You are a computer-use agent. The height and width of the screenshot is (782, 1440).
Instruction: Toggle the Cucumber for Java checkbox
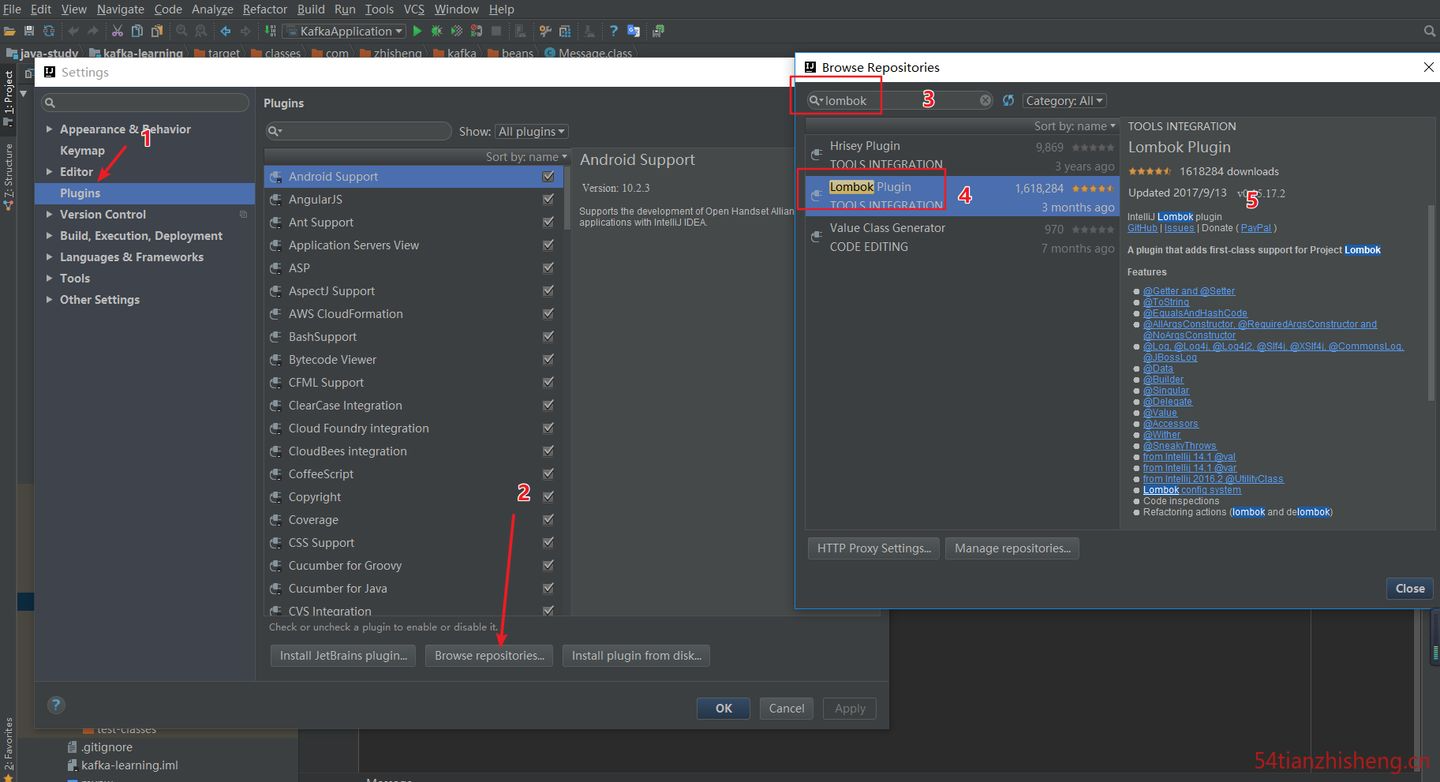[x=548, y=588]
